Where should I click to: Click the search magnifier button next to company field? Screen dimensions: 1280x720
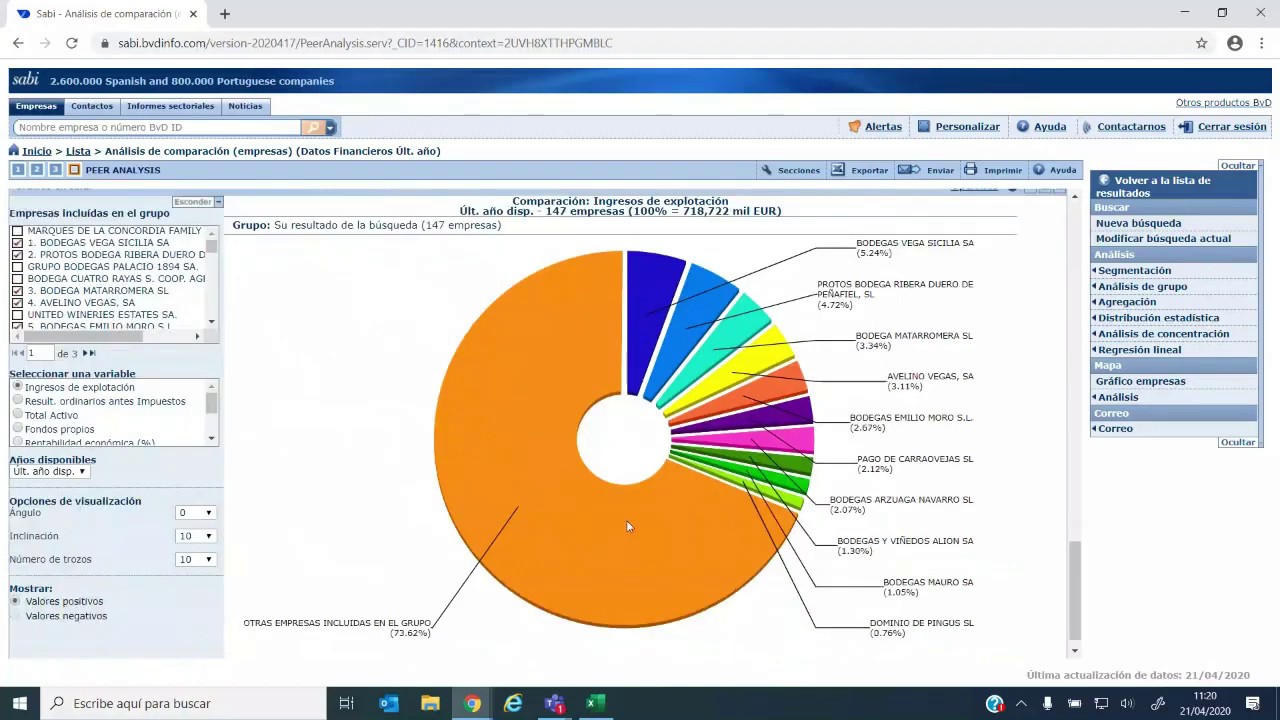(x=313, y=127)
